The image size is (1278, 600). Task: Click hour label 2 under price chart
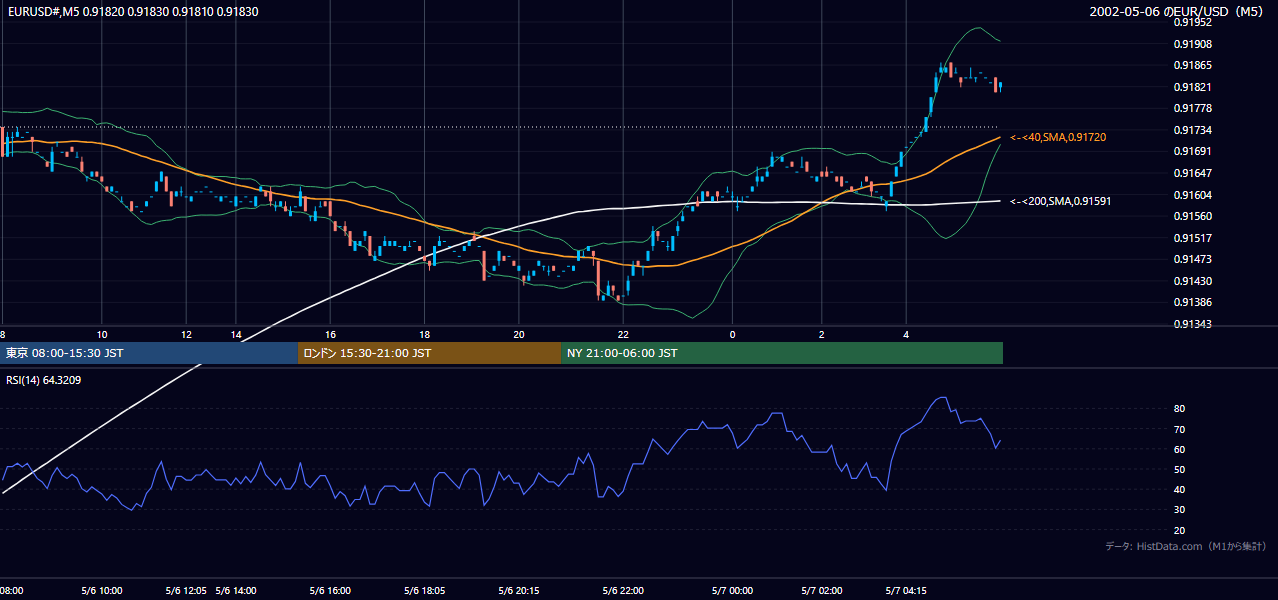(822, 334)
